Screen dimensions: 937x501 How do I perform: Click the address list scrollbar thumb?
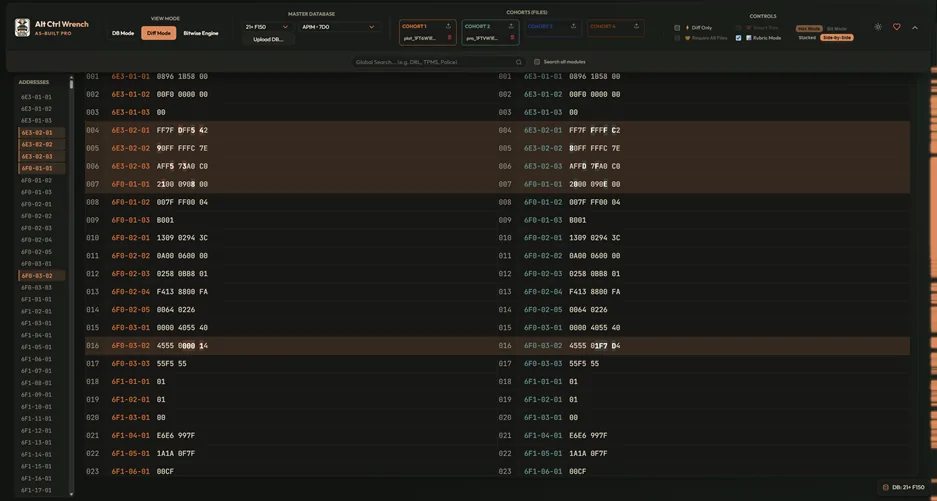point(71,84)
